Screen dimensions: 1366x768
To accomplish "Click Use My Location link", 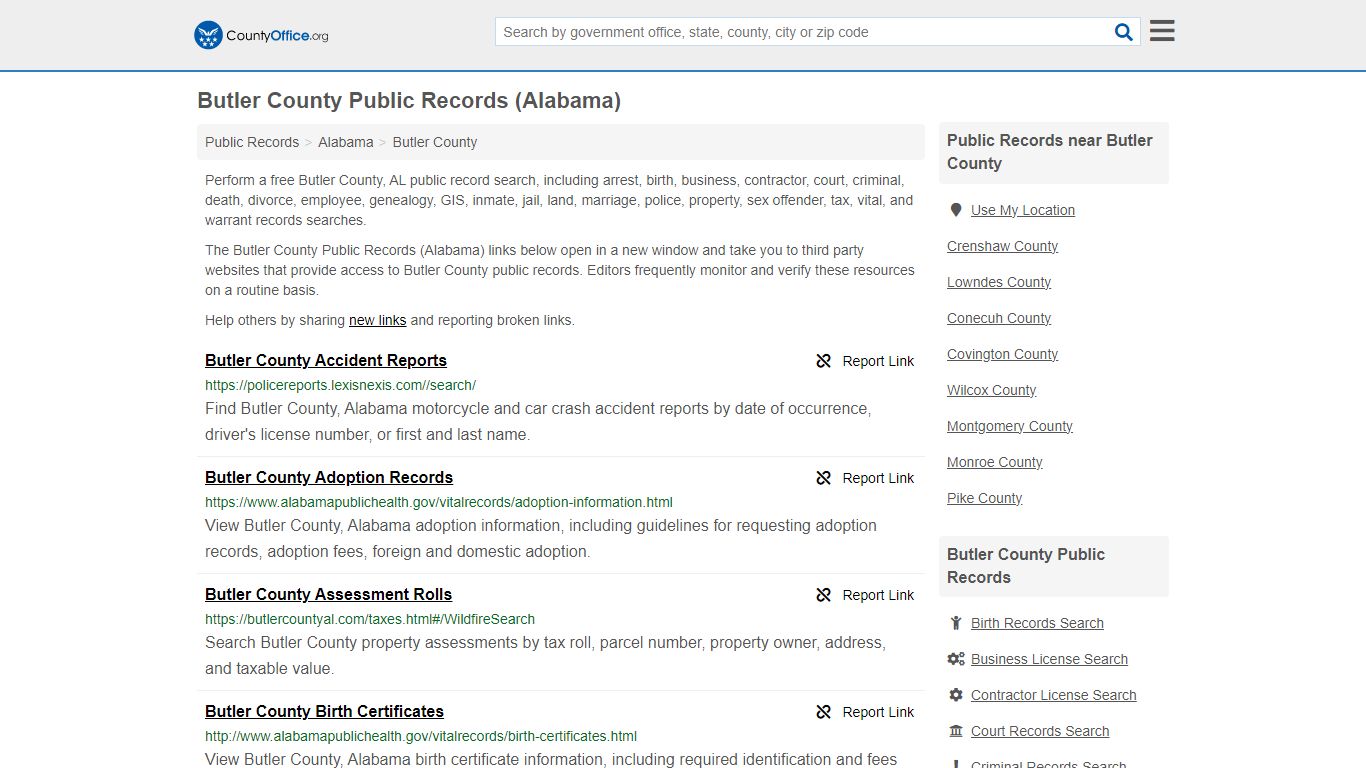I will 1023,210.
